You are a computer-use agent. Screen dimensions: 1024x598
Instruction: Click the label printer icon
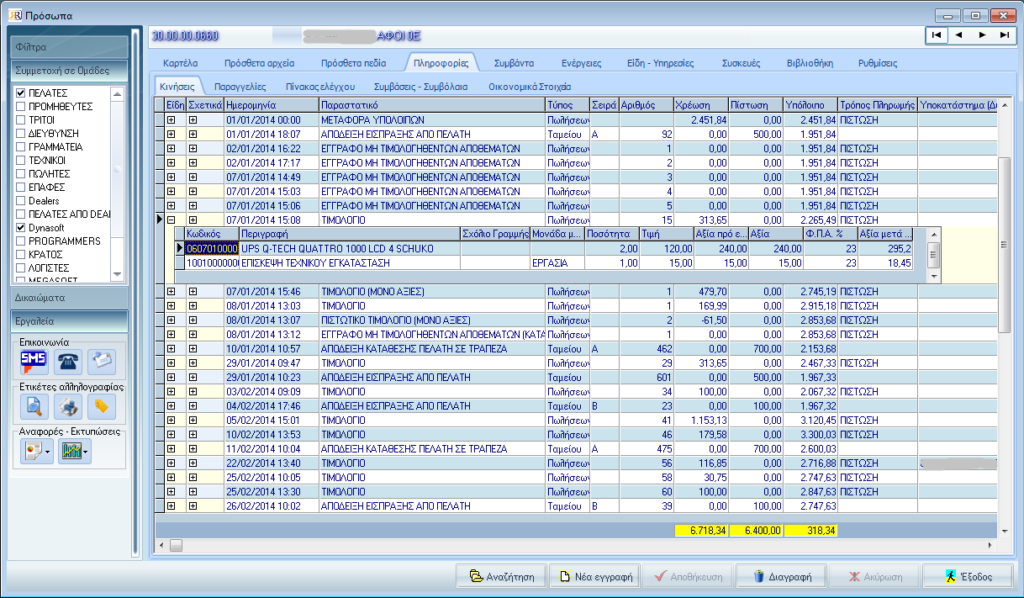(x=68, y=407)
